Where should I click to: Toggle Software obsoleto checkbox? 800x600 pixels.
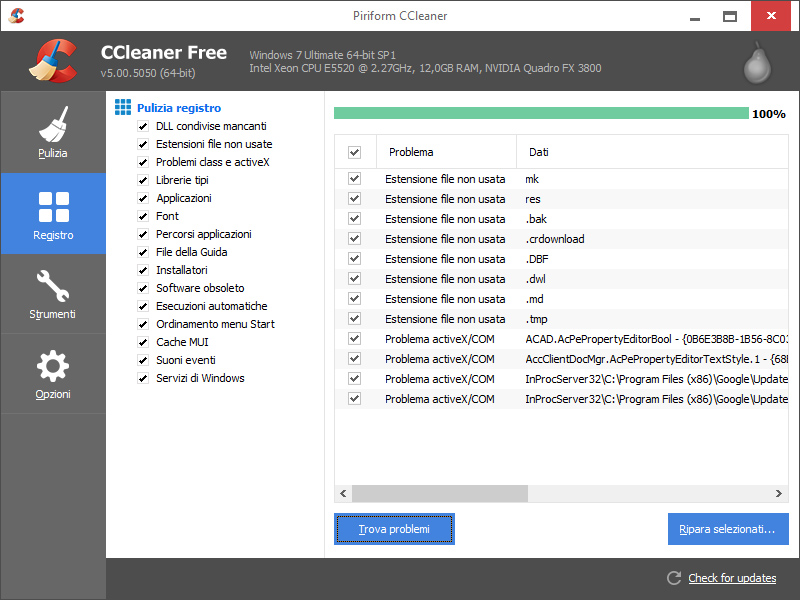click(143, 288)
